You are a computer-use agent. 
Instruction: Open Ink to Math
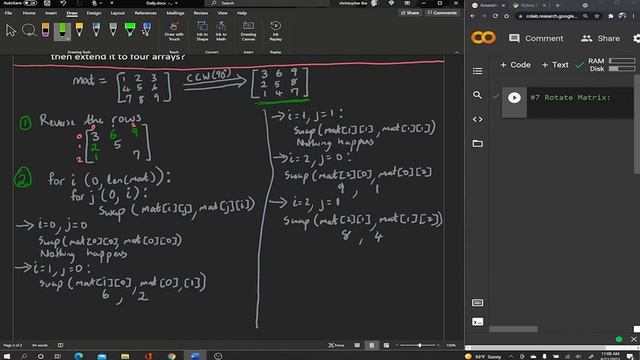221,31
